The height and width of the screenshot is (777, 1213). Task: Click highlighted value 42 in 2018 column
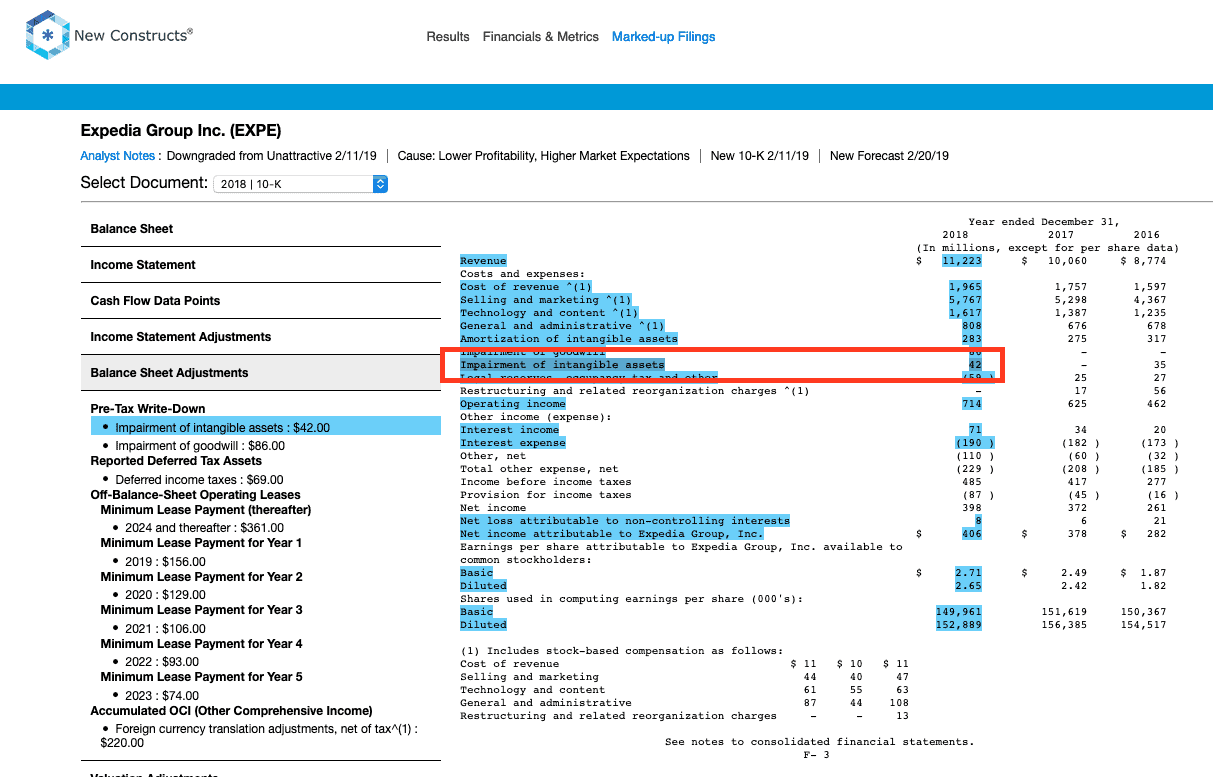point(975,365)
